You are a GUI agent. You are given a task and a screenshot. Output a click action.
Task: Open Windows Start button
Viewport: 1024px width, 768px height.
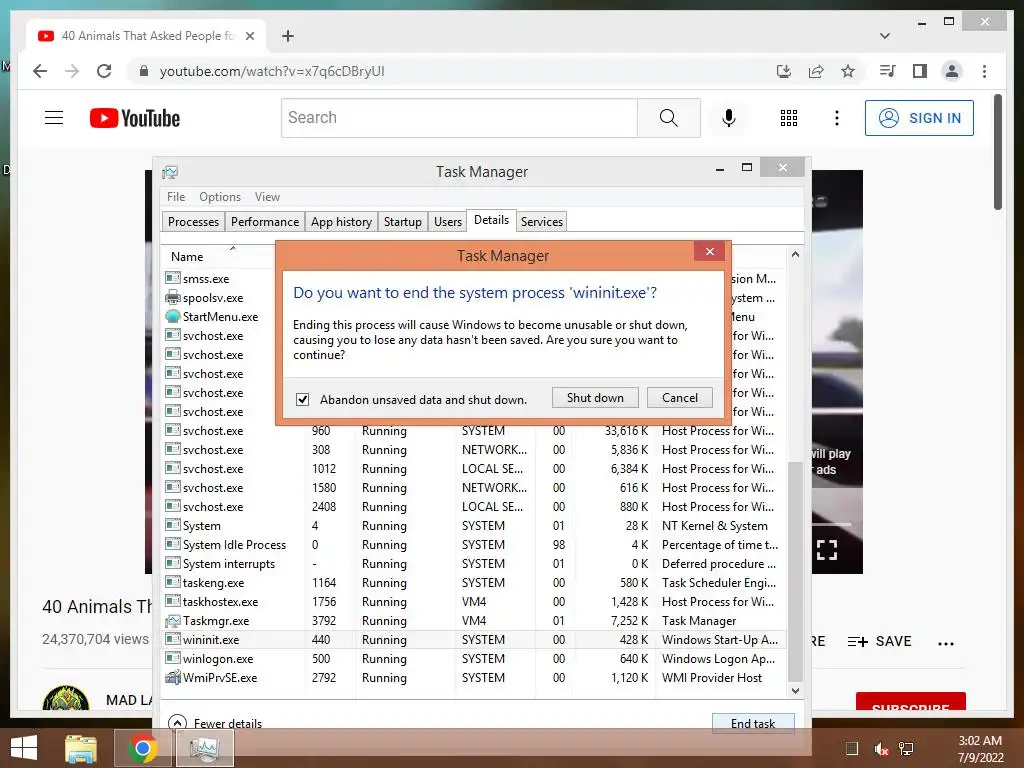[24, 748]
